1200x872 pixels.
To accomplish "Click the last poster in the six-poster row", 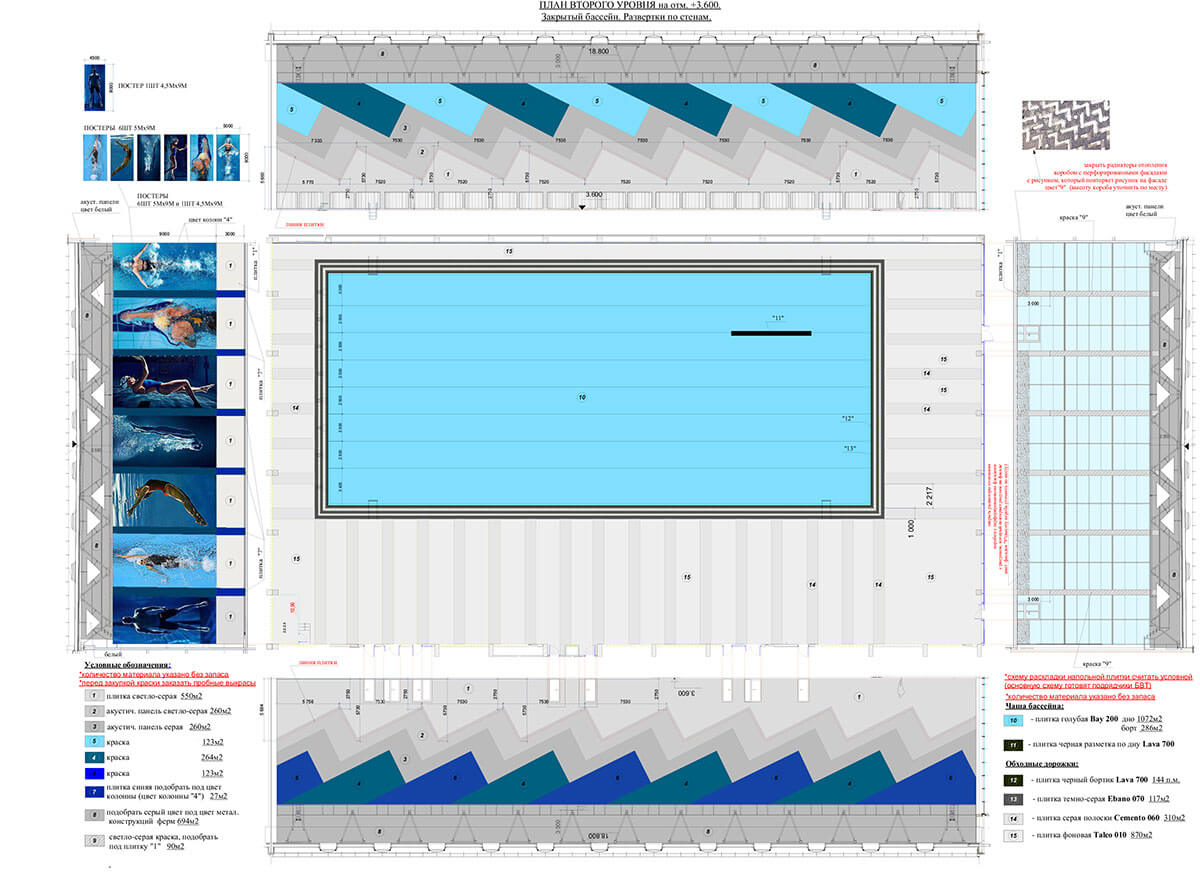I will [x=229, y=157].
